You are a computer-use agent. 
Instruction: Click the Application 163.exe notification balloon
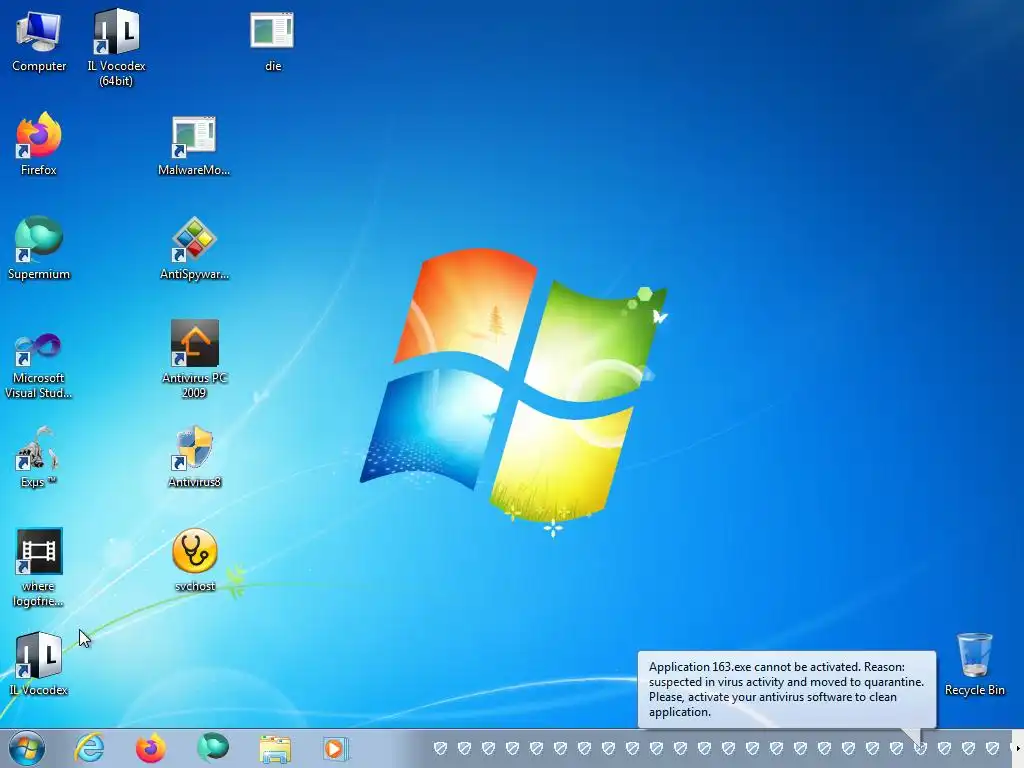tap(786, 689)
